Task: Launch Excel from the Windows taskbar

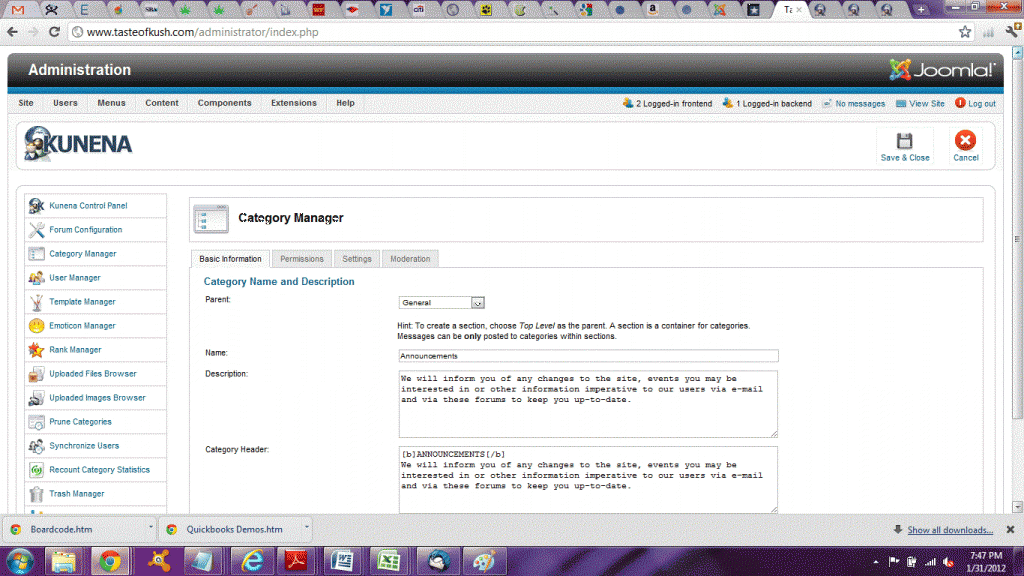Action: pos(385,560)
